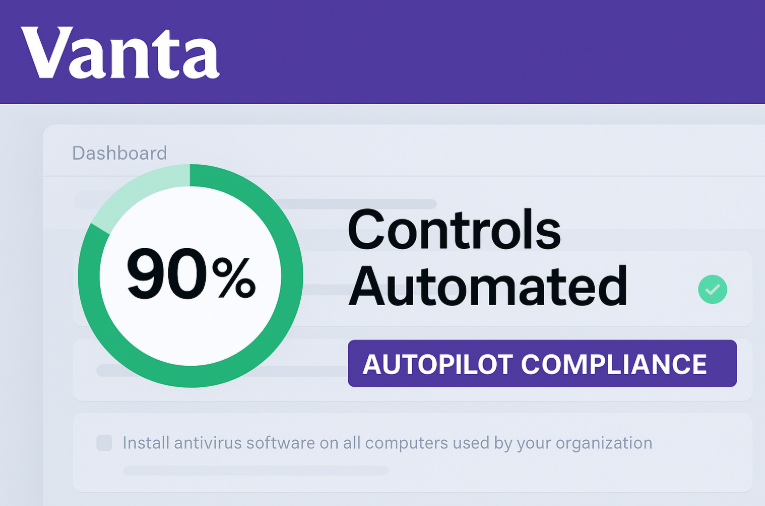Check the Install antivirus software checkbox
The height and width of the screenshot is (506, 765).
[104, 442]
